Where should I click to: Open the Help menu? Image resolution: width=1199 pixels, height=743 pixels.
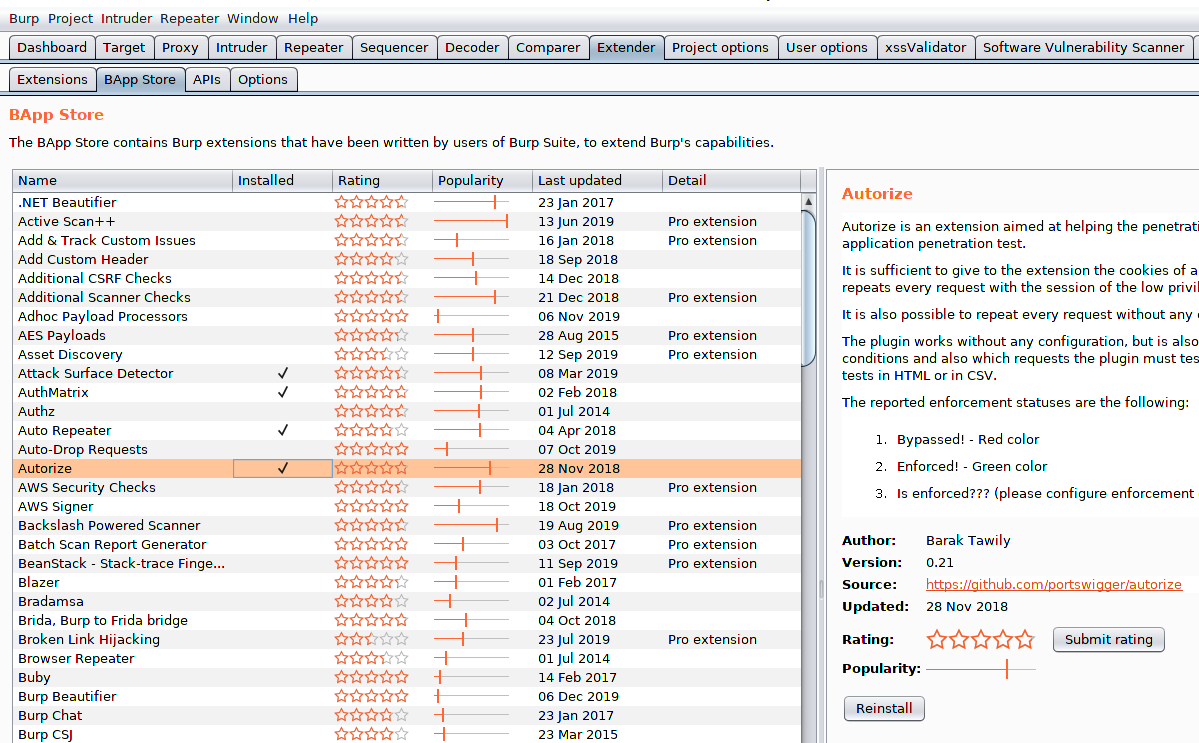[303, 18]
